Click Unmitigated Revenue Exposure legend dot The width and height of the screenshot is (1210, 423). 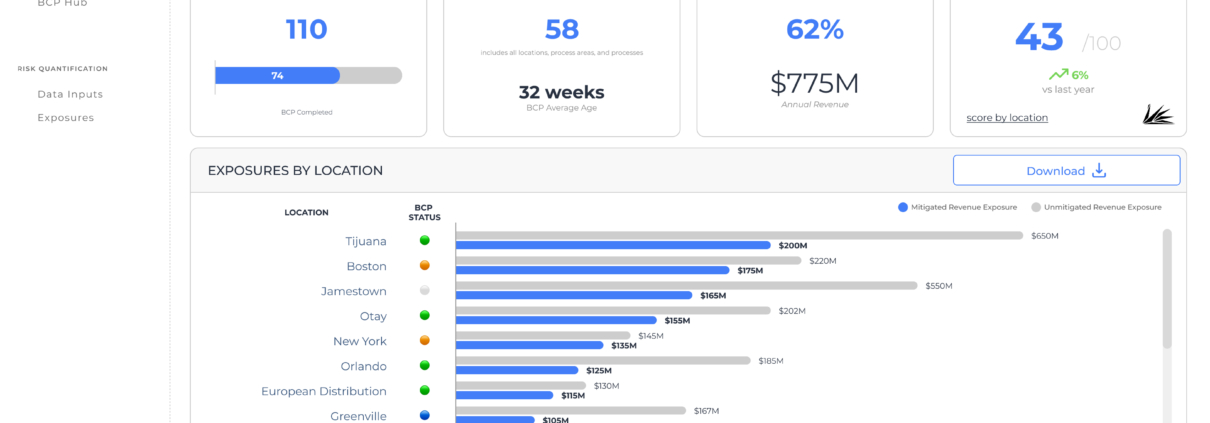pyautogui.click(x=1036, y=207)
